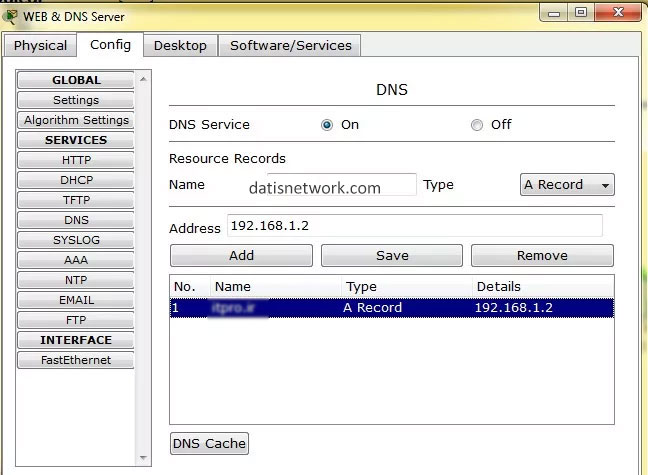This screenshot has height=475, width=648.
Task: Open the record Type dropdown
Action: [567, 184]
